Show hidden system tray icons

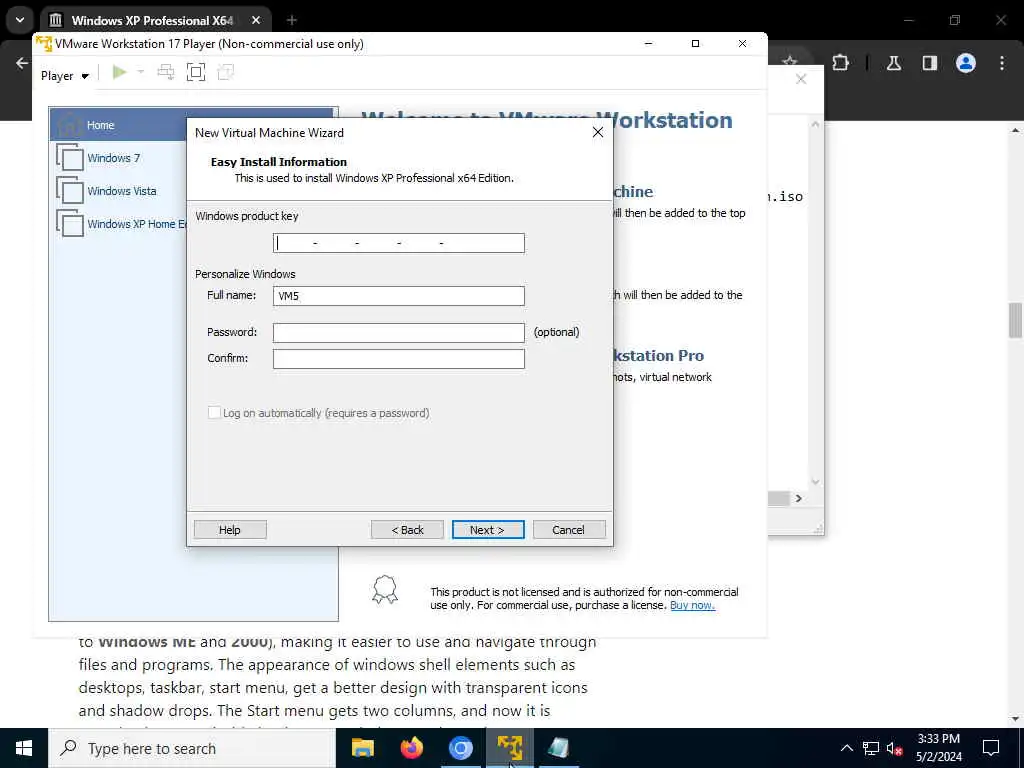[846, 748]
